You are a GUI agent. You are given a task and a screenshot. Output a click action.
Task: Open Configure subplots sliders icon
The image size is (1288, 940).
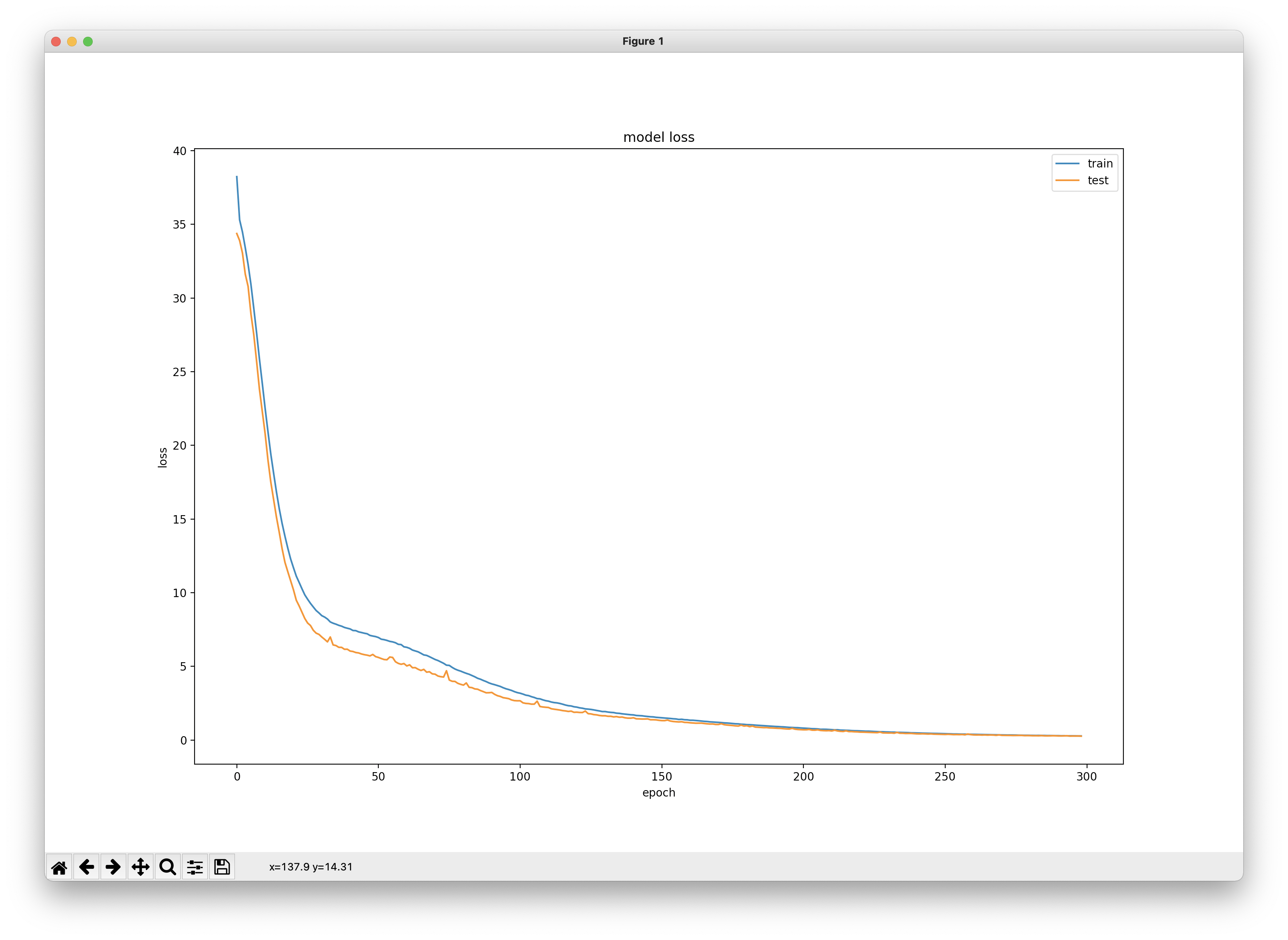coord(195,867)
